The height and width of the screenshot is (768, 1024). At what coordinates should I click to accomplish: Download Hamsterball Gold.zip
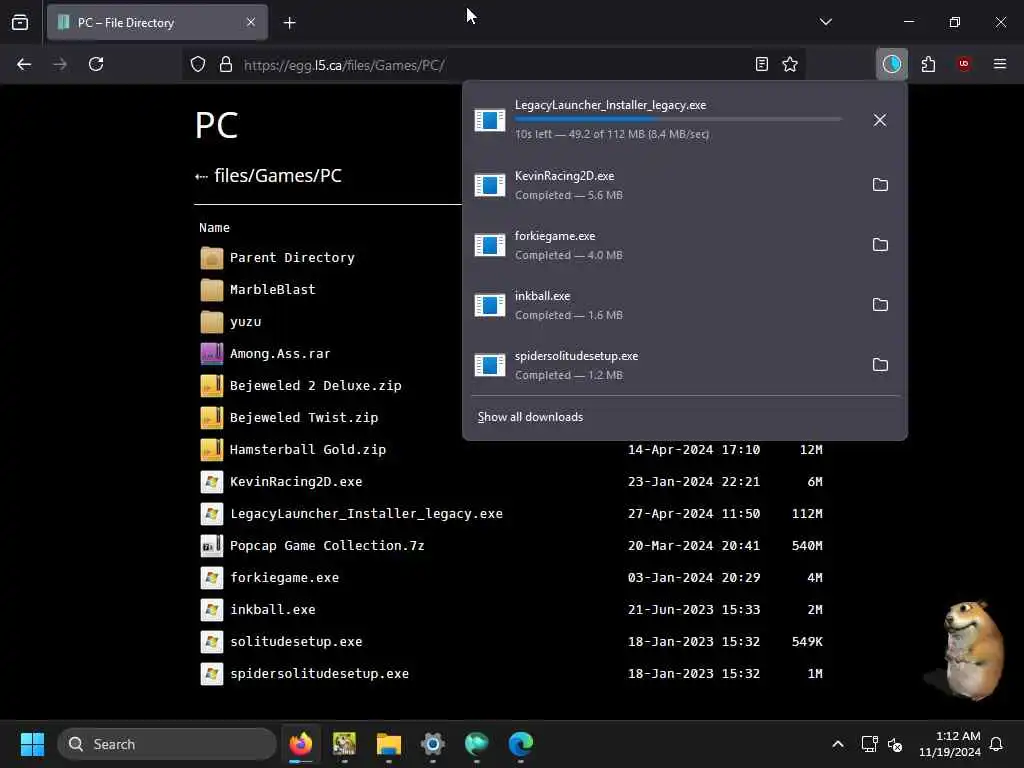click(308, 449)
